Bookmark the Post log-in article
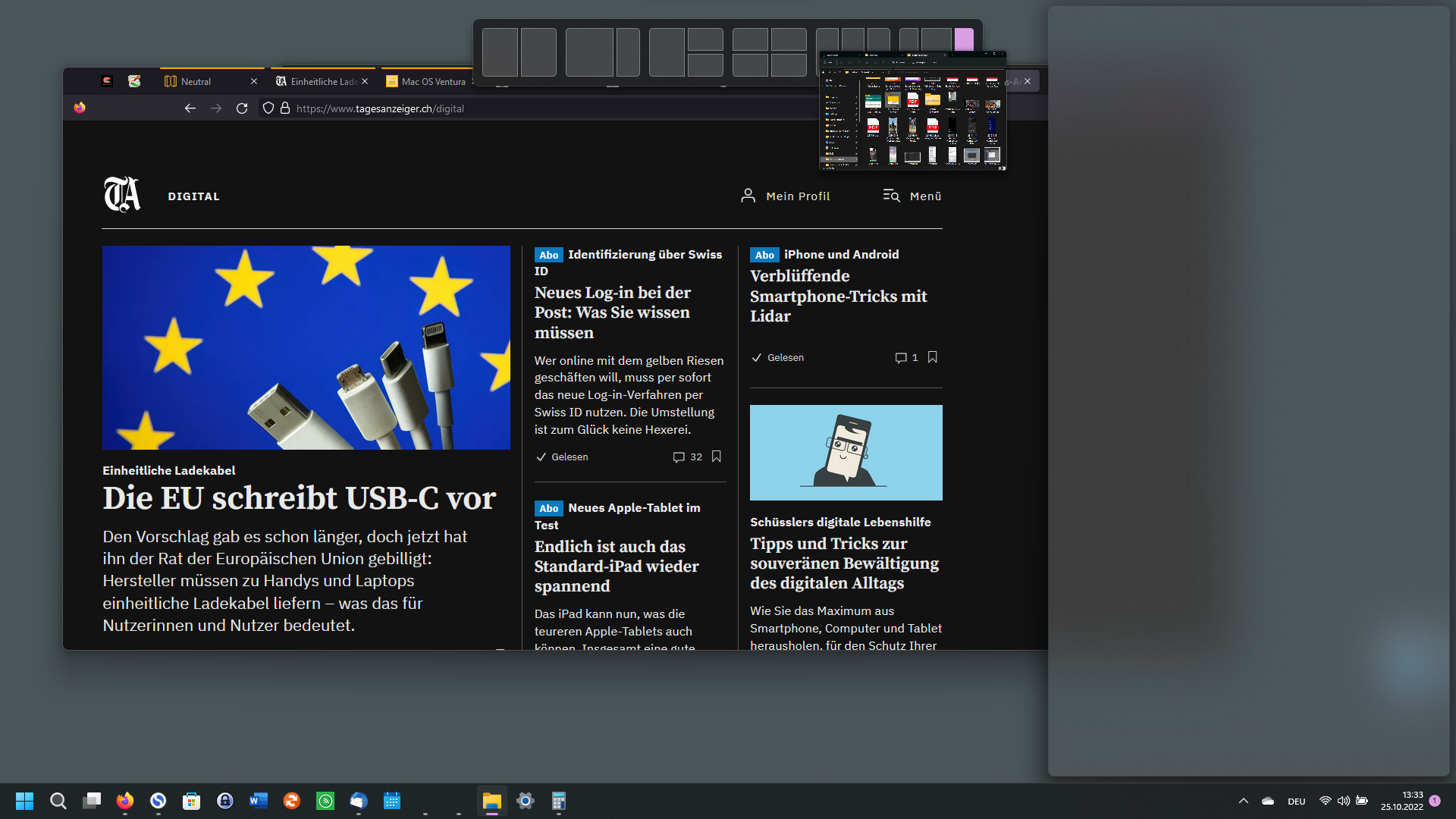This screenshot has height=819, width=1456. pos(717,457)
